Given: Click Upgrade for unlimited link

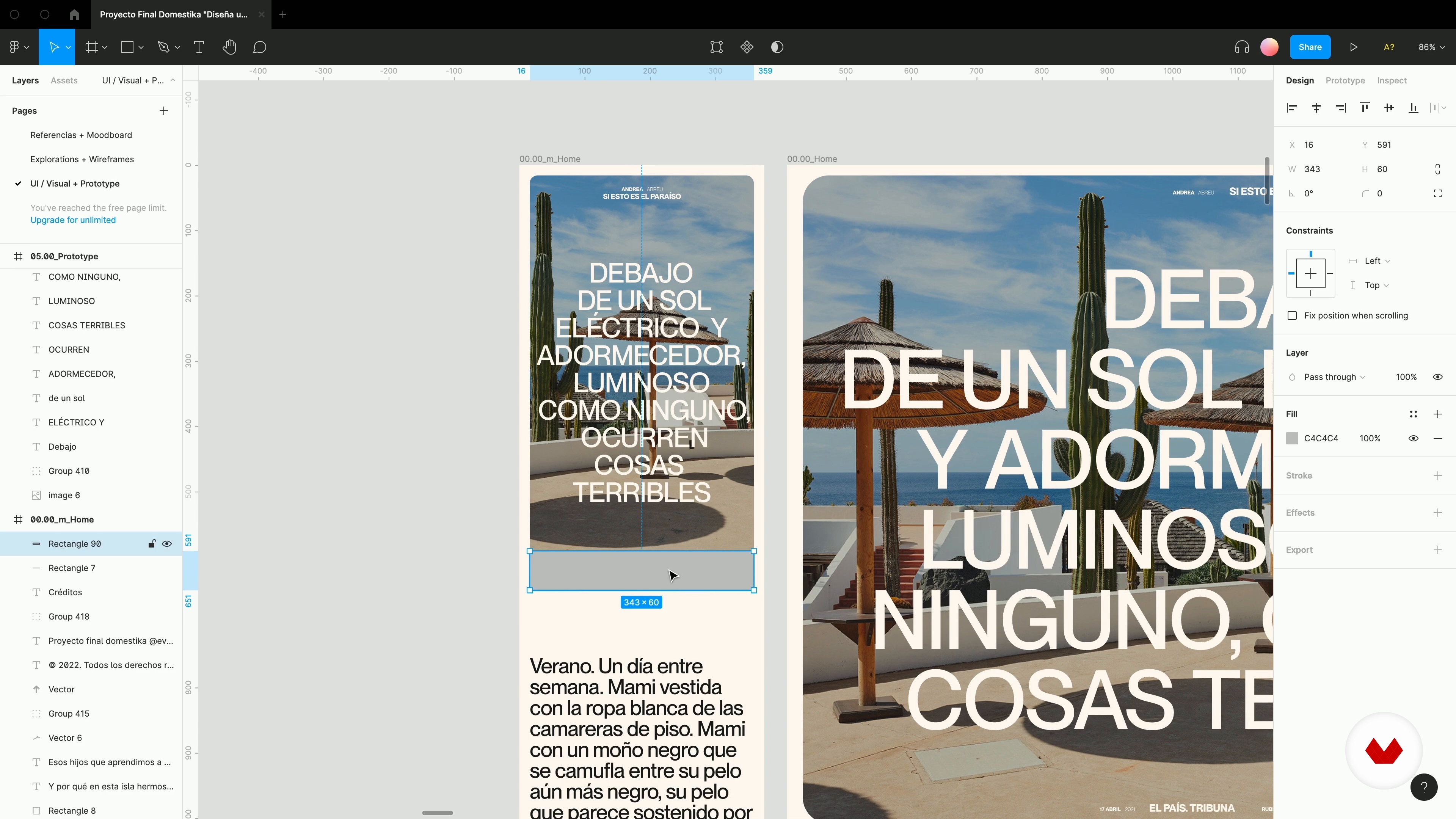Looking at the screenshot, I should pyautogui.click(x=73, y=220).
